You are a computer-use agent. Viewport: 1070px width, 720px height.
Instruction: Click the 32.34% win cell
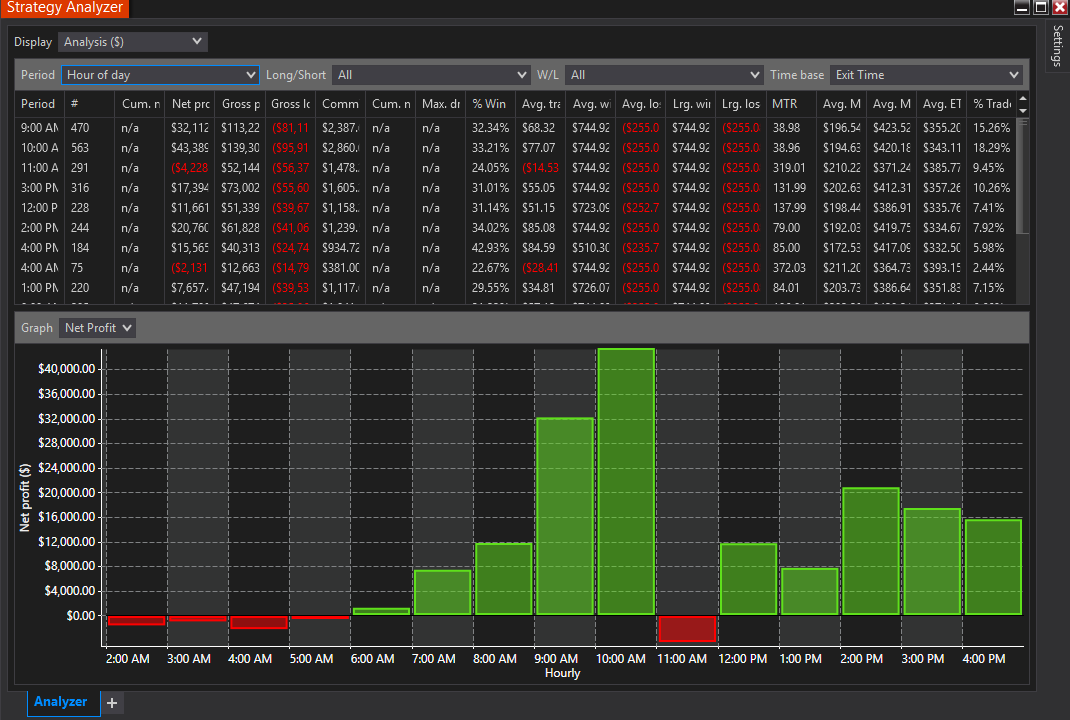[490, 128]
